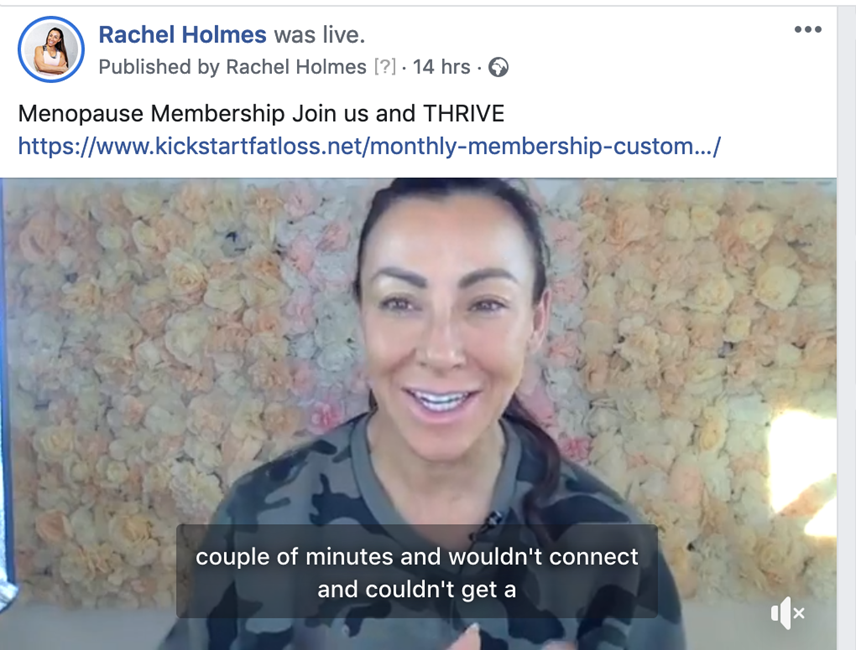The height and width of the screenshot is (650, 856).
Task: Click the word THRIVE in the post
Action: [463, 114]
